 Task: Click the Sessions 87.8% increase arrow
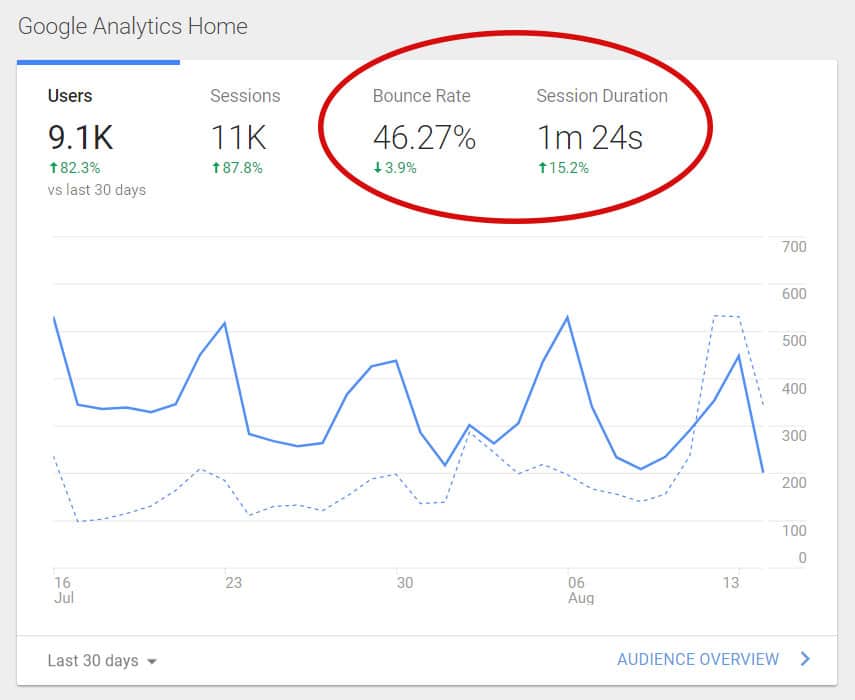coord(216,167)
